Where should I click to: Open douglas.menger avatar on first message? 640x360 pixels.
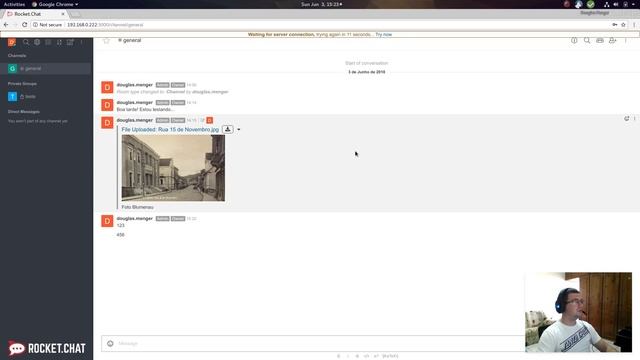[x=107, y=87]
